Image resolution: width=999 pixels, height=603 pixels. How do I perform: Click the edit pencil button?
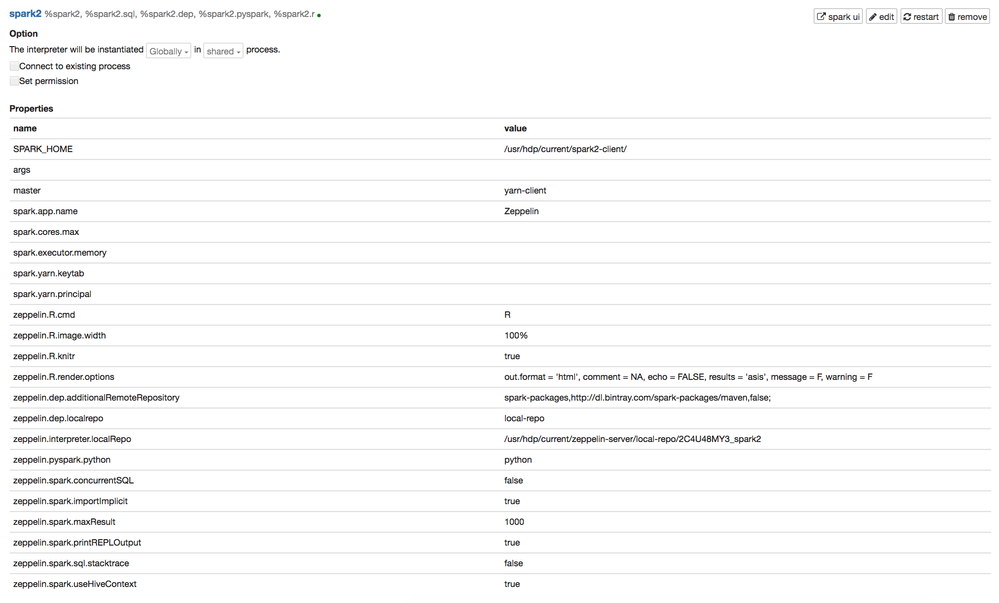pos(881,16)
